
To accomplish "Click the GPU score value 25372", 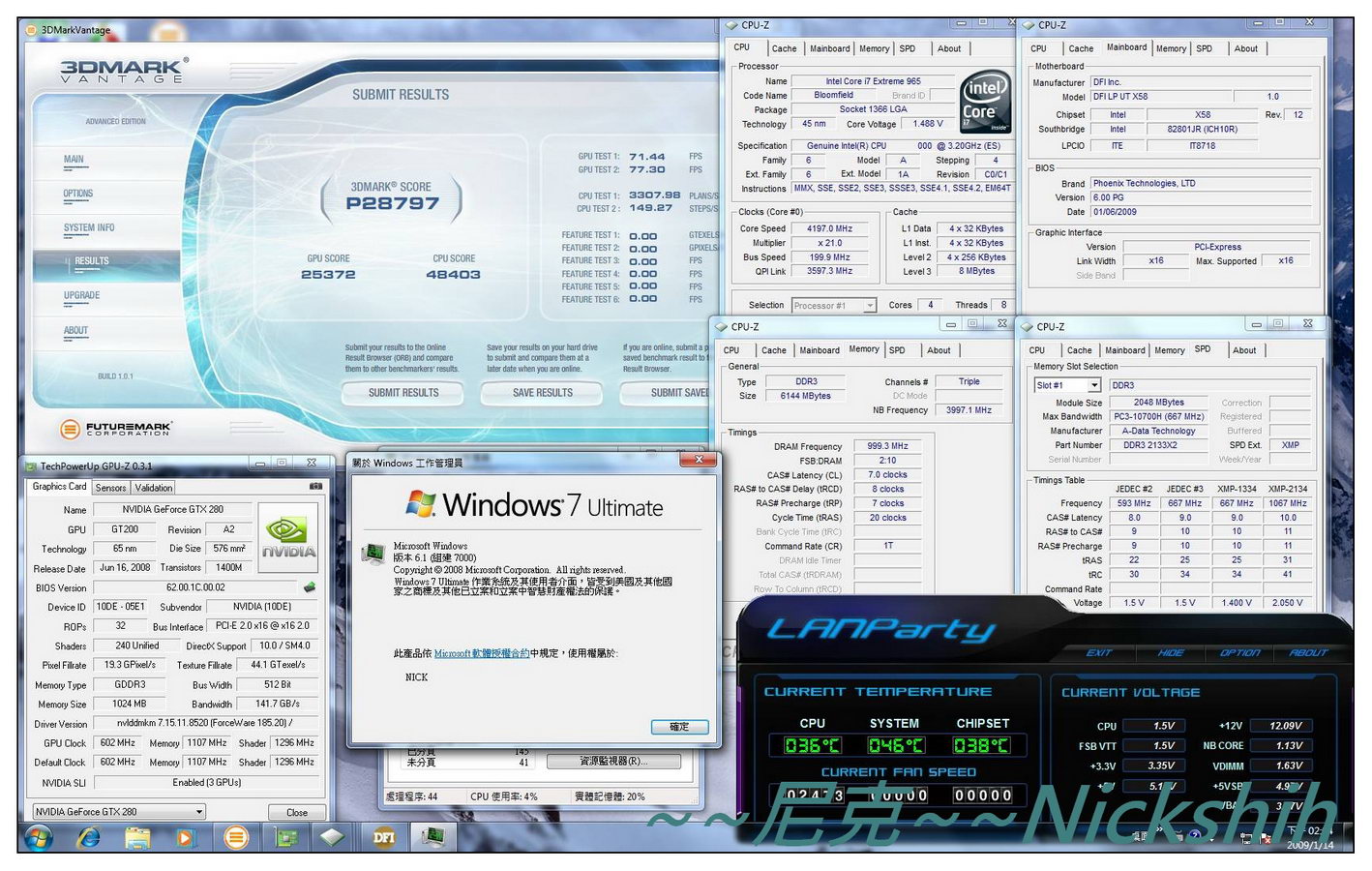I will click(x=328, y=275).
